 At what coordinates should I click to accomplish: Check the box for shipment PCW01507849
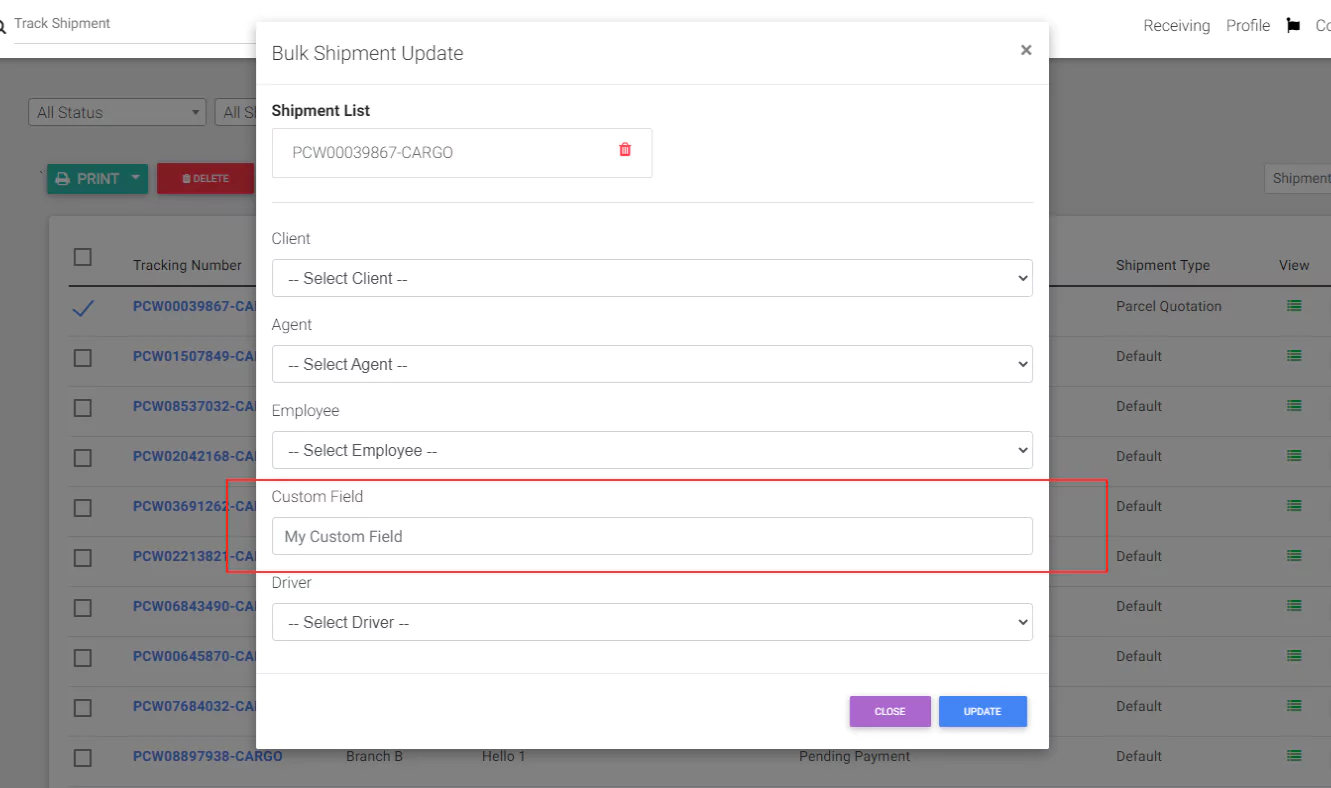click(x=83, y=357)
